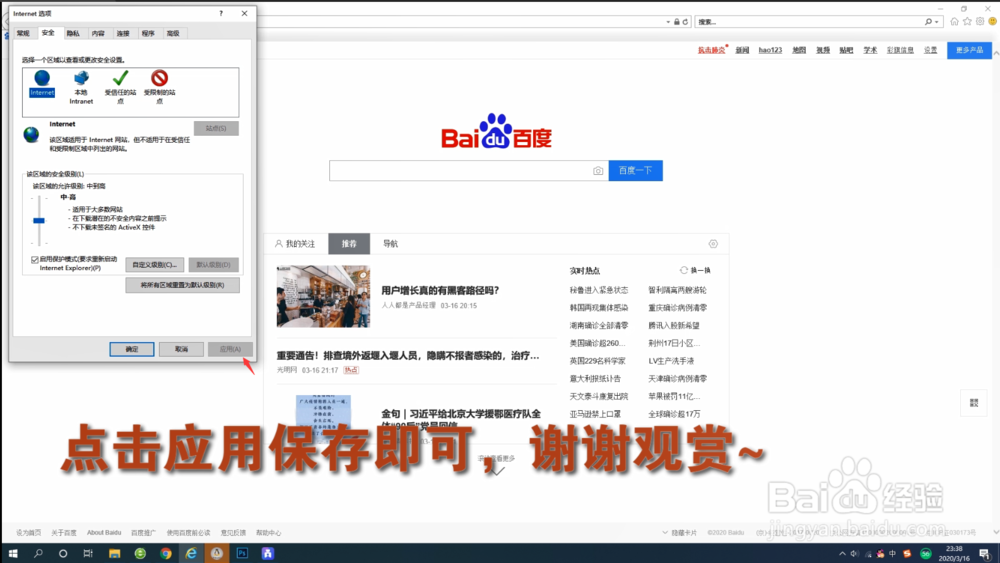Viewport: 1000px width, 563px height.
Task: Switch to the 程序 tab
Action: coord(148,33)
